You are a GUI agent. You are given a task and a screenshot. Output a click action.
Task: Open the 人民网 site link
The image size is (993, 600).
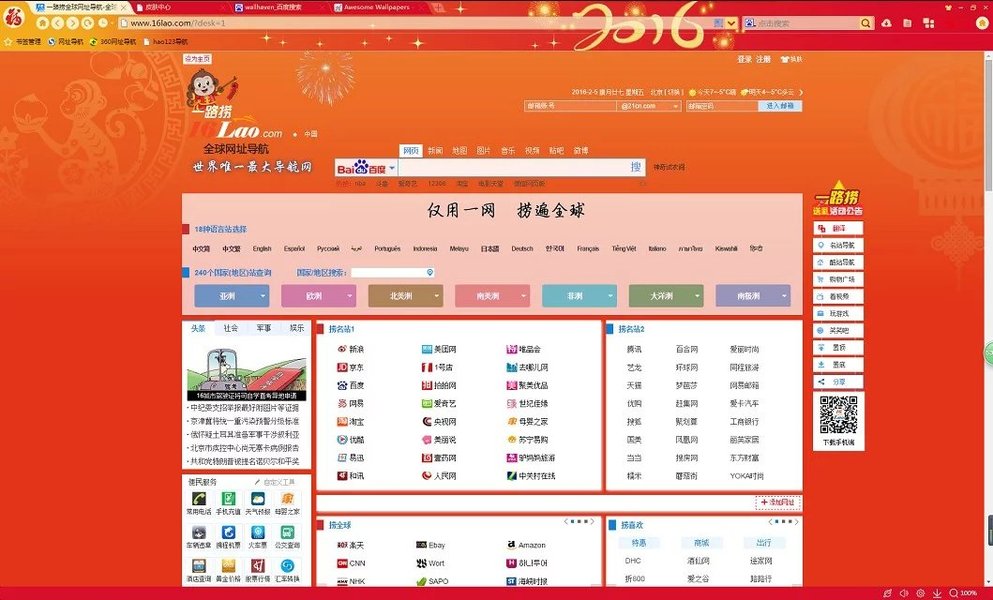(439, 476)
